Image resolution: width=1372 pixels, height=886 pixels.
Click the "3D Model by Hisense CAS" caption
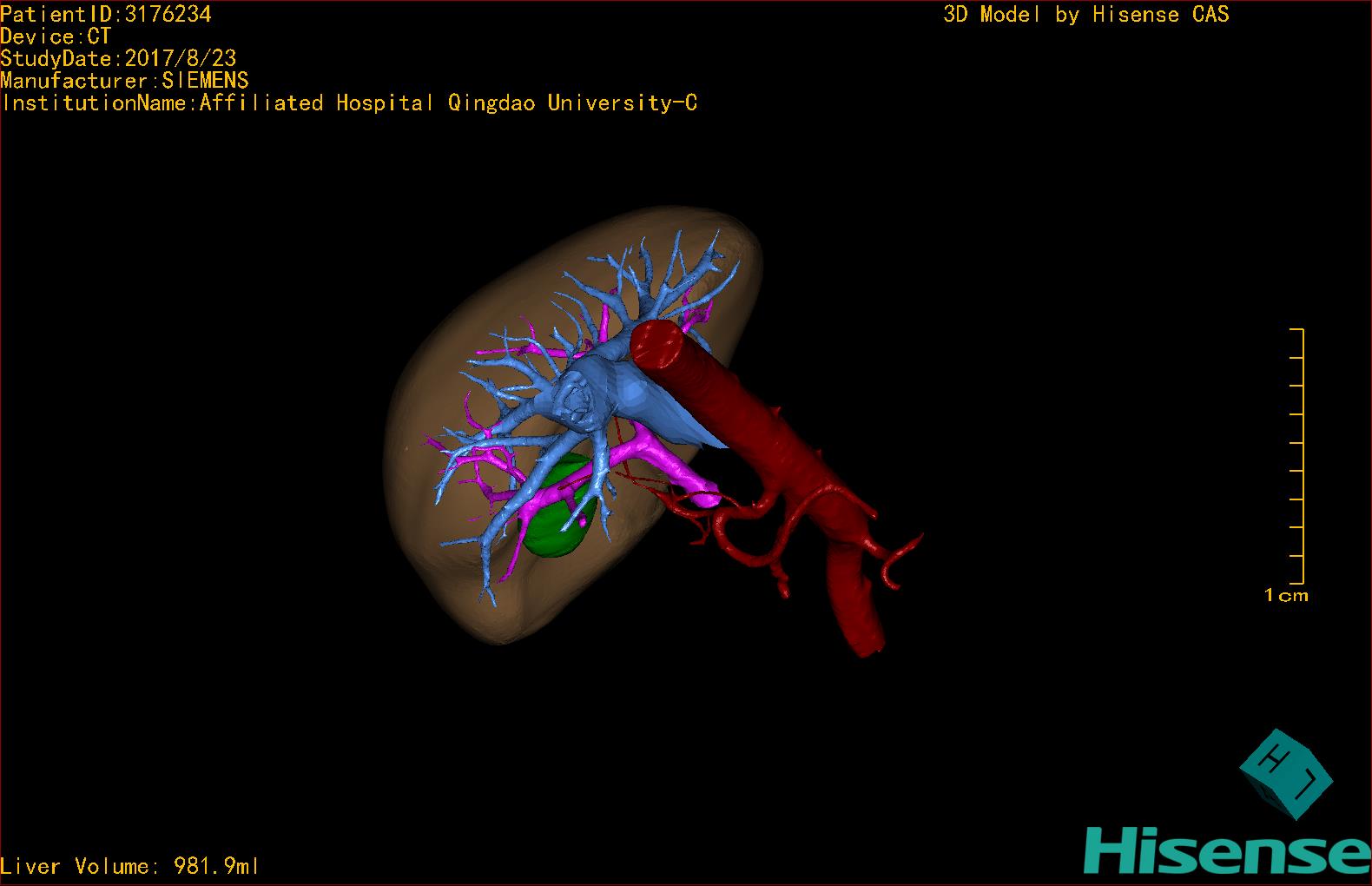[x=1086, y=14]
